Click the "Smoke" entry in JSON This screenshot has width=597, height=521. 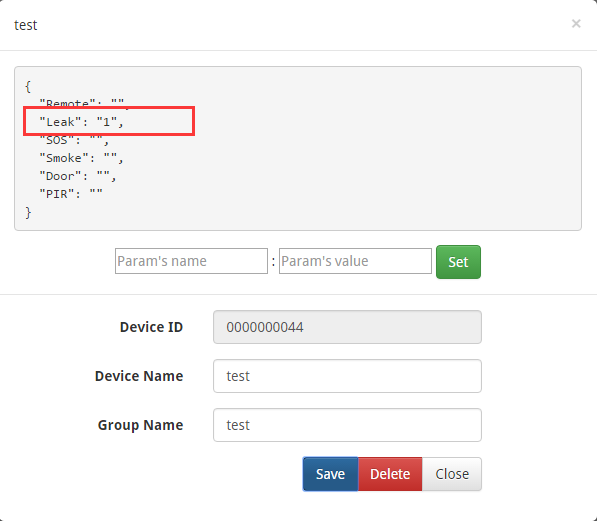(x=81, y=158)
